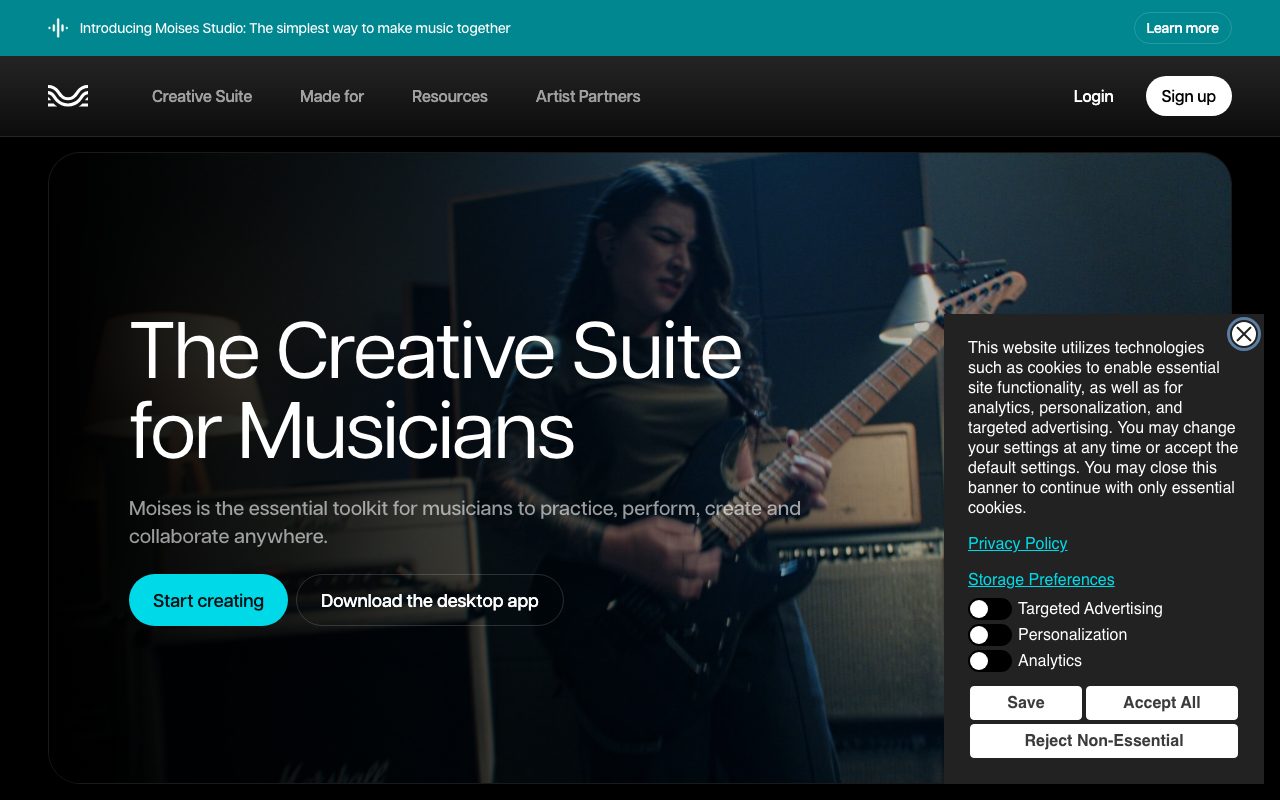Enable the Personalization switch
Viewport: 1280px width, 800px height.
pos(989,635)
